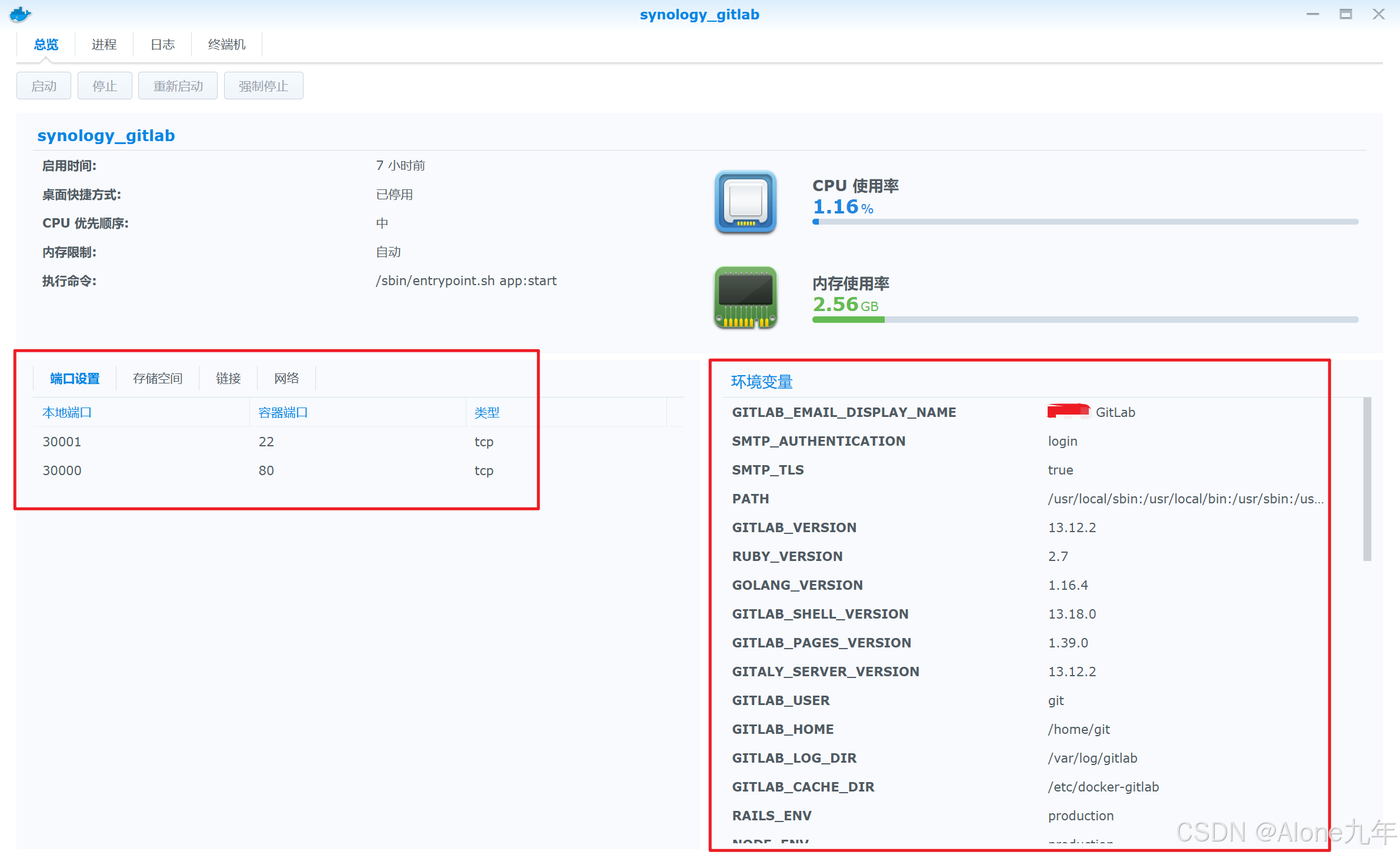Maximize the synology_gitlab window

click(1345, 14)
